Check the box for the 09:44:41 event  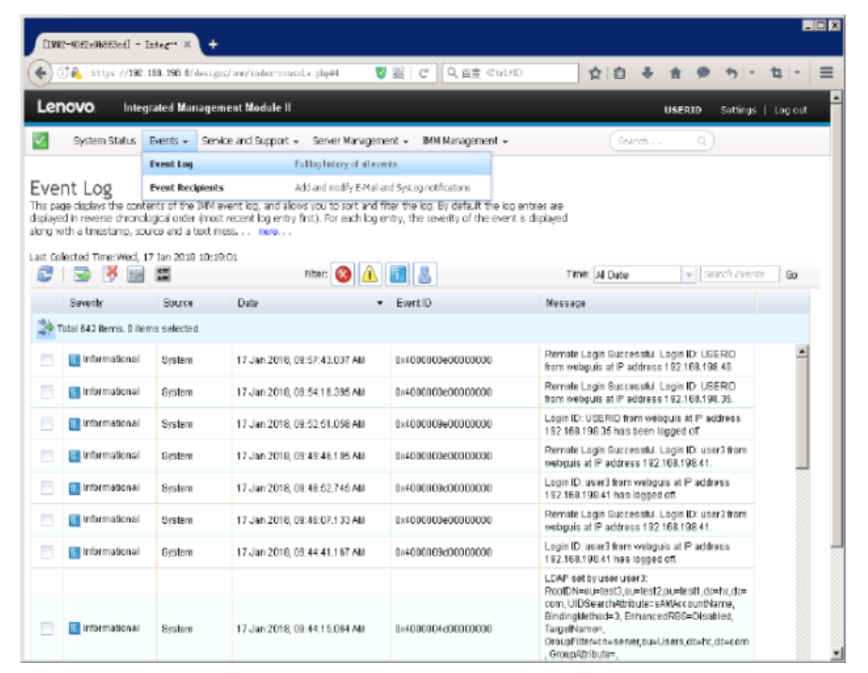tap(47, 552)
